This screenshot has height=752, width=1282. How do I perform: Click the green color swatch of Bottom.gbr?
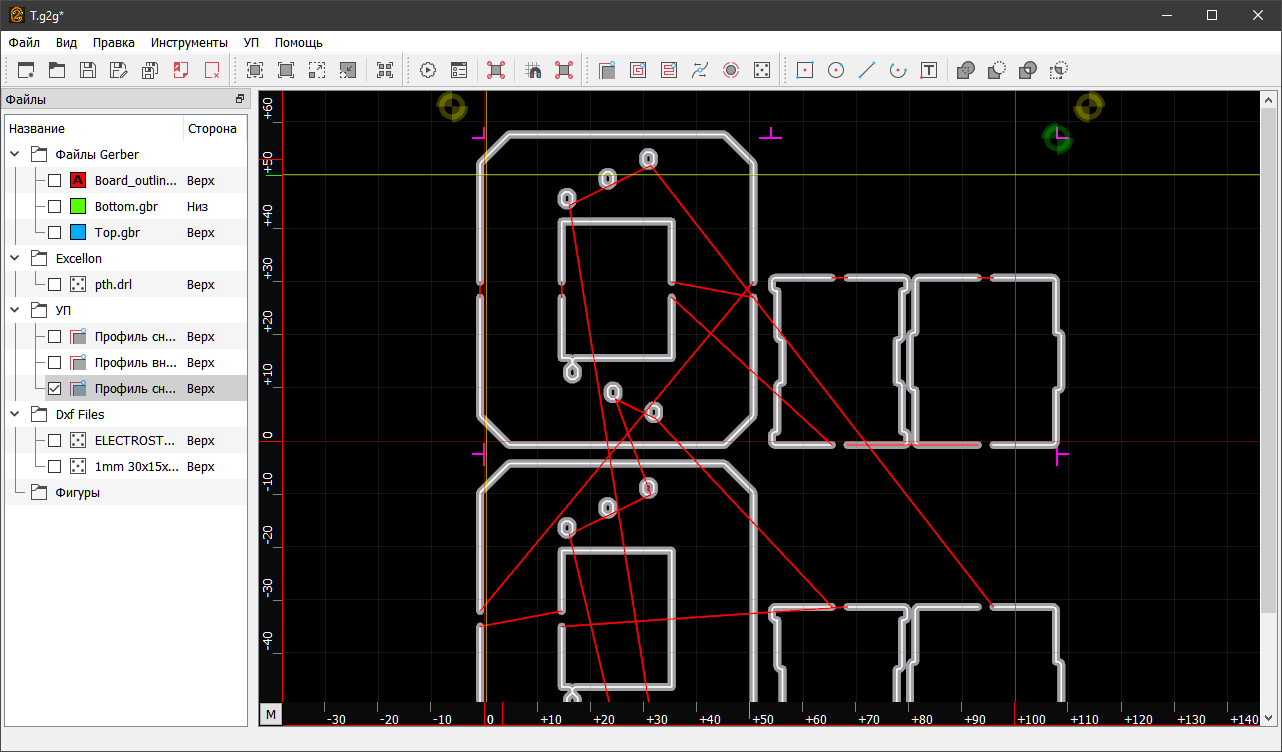[x=78, y=207]
